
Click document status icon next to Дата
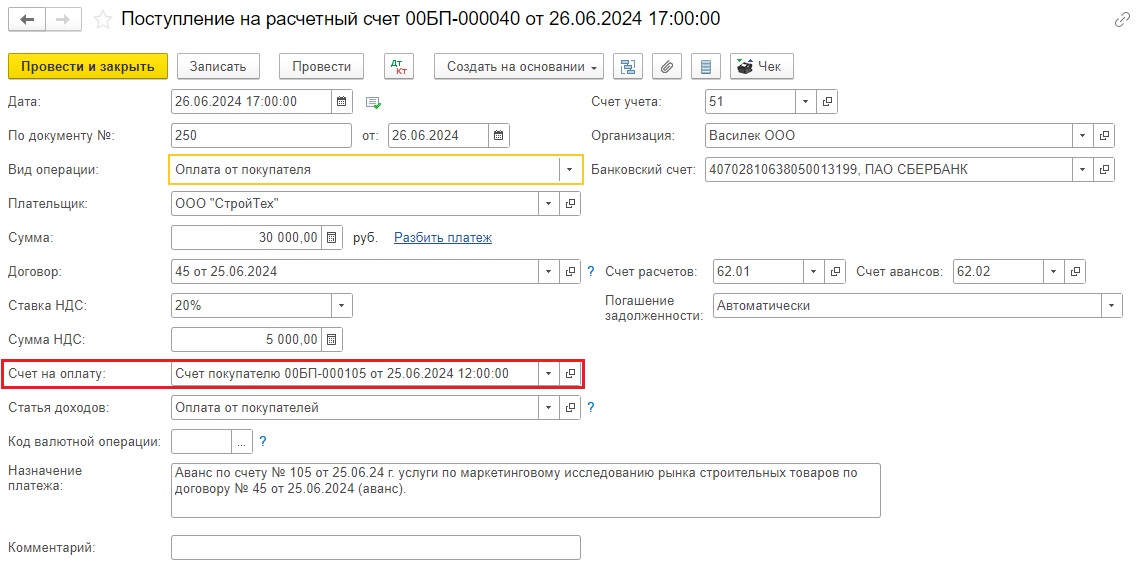coord(373,103)
